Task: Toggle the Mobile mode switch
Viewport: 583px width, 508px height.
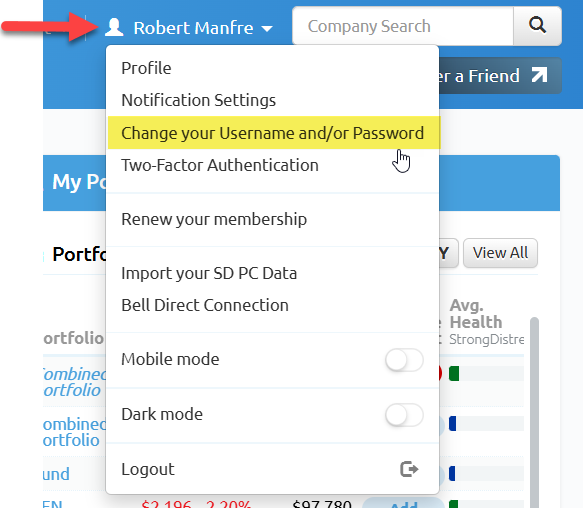Action: click(404, 360)
